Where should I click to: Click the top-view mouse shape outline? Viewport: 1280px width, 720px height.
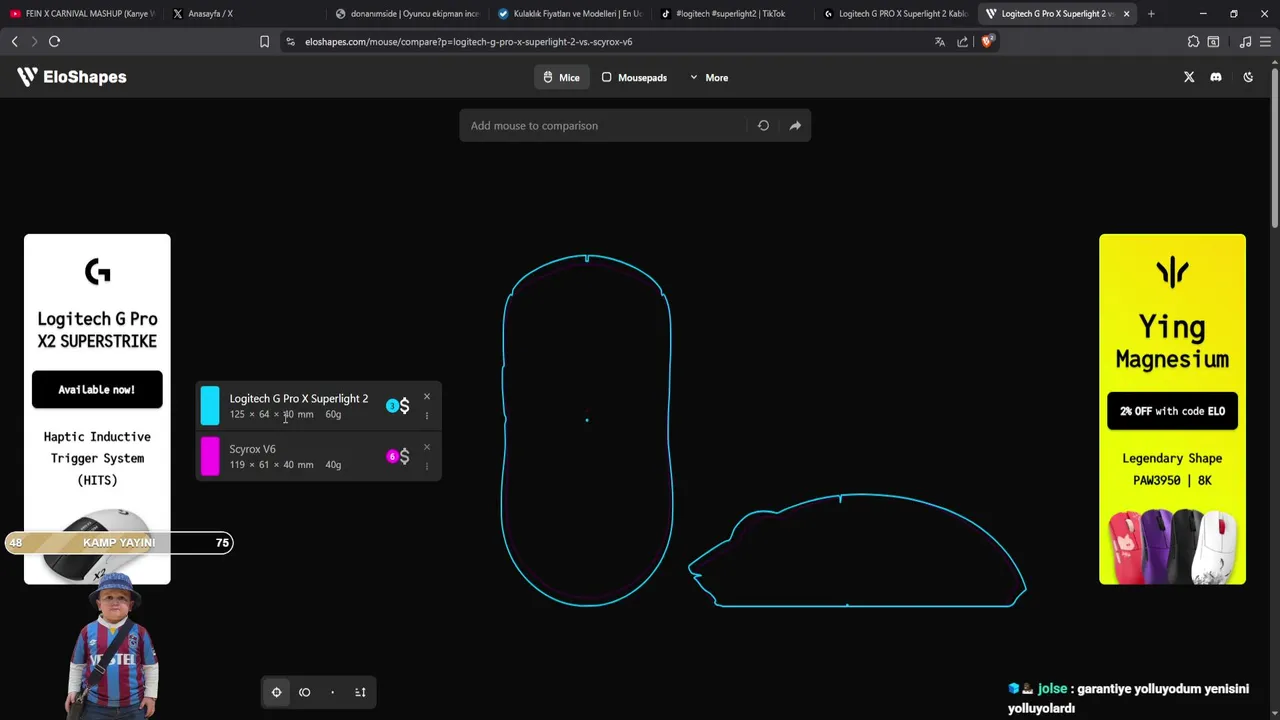point(587,430)
